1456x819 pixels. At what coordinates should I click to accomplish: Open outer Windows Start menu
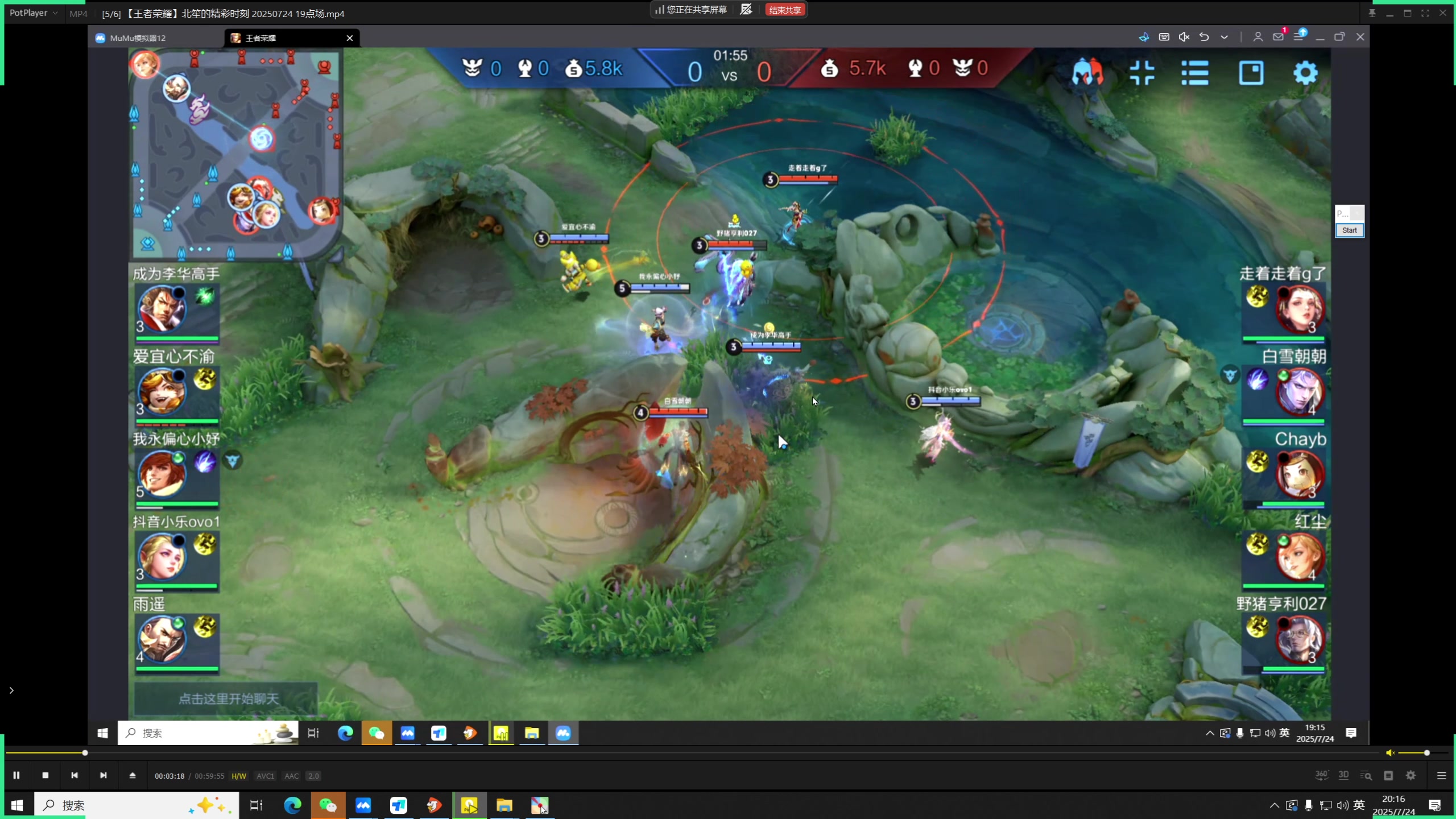[x=17, y=805]
